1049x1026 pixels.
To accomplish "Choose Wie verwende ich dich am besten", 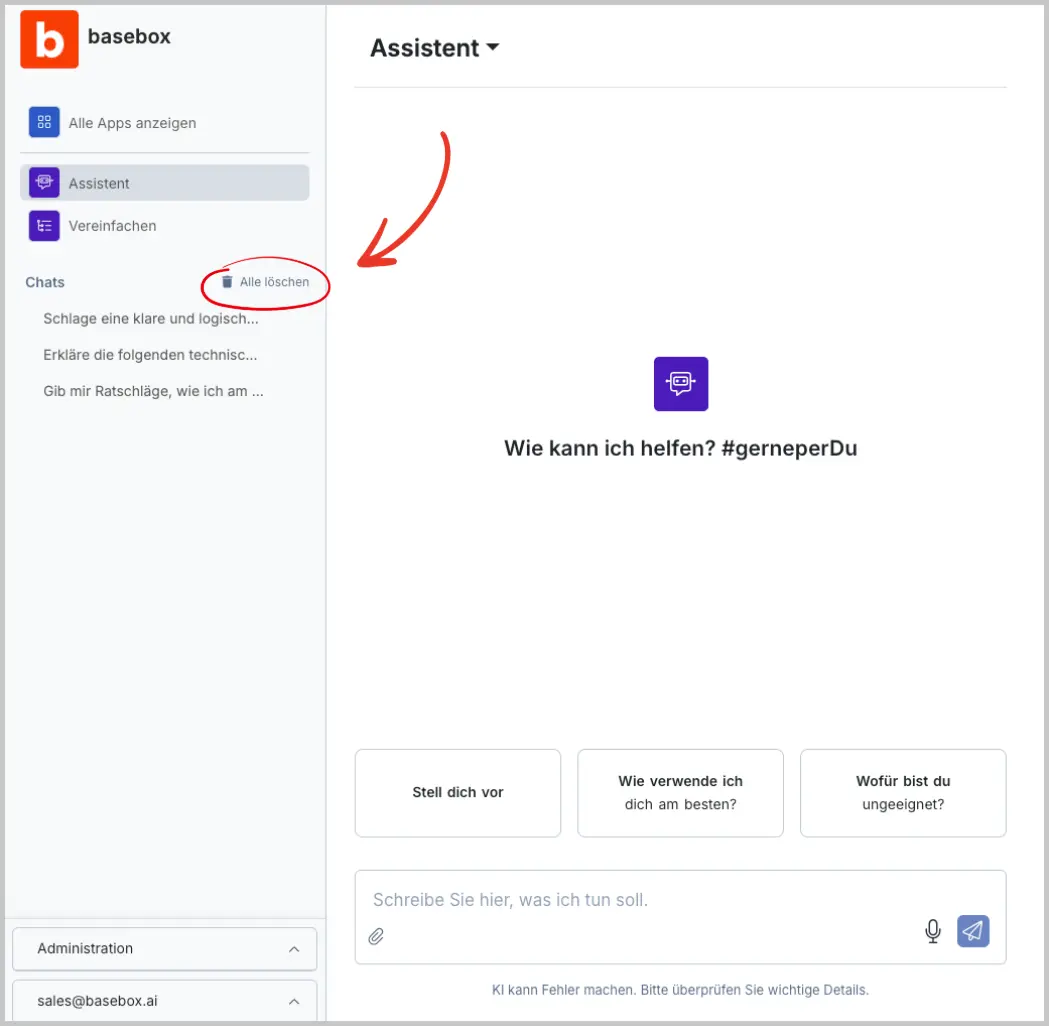I will coord(680,793).
